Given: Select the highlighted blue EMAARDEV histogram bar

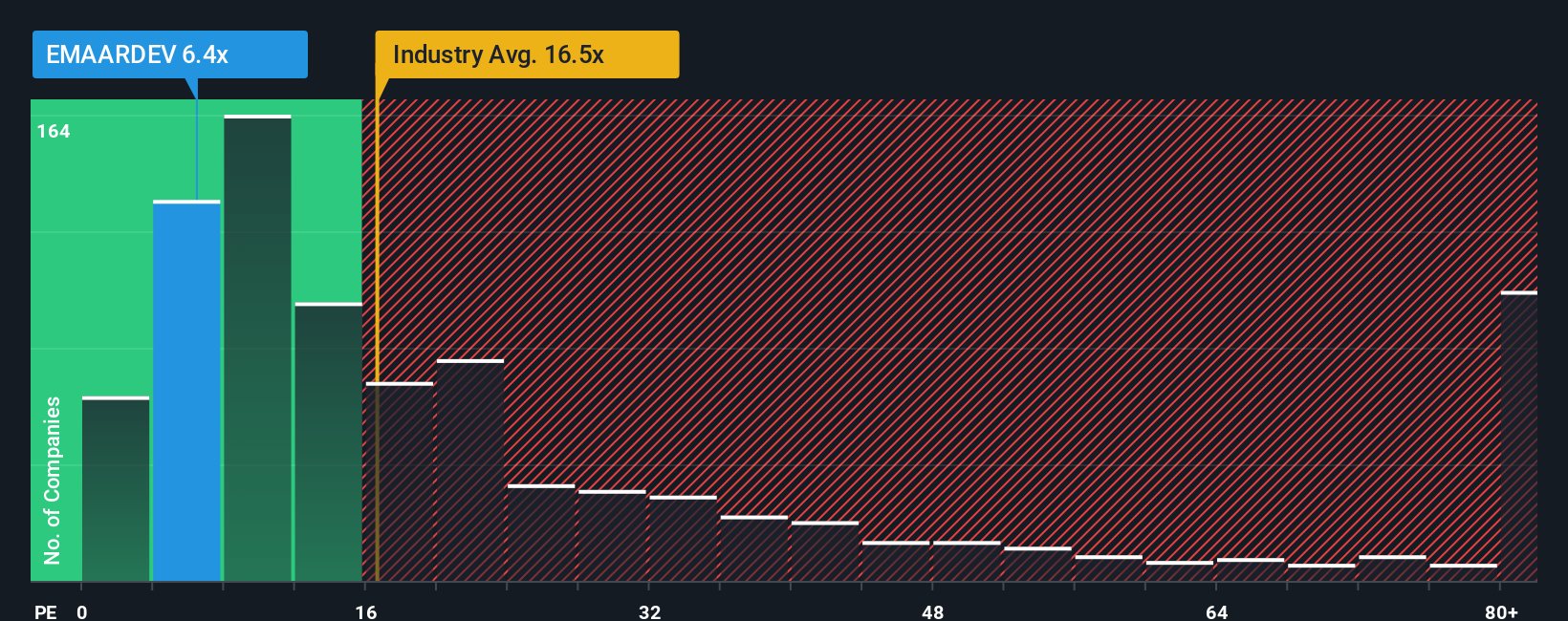Looking at the screenshot, I should click(x=186, y=391).
